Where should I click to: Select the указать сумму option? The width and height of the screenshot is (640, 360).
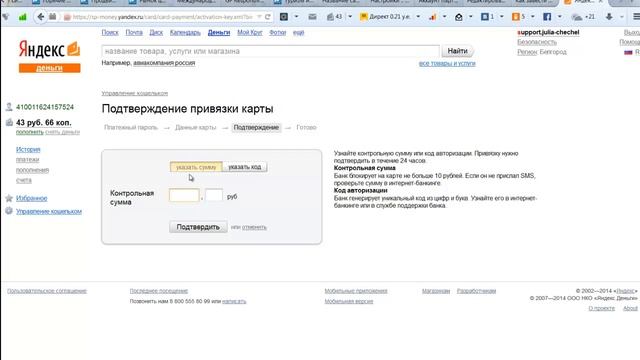(x=196, y=167)
